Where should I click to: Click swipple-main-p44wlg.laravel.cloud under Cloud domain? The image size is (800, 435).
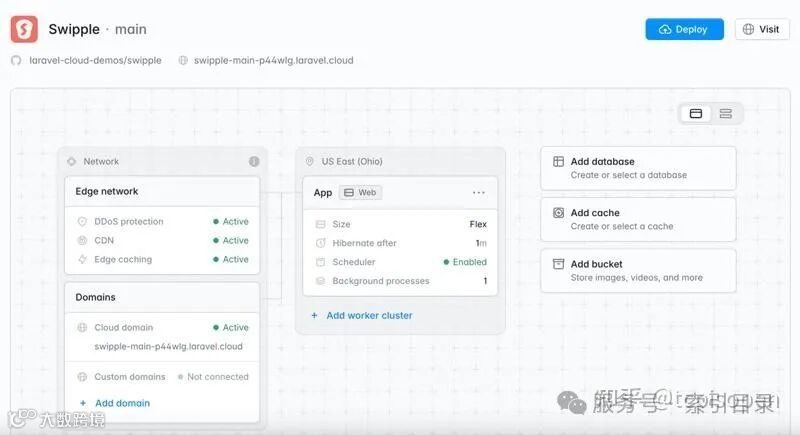(168, 346)
